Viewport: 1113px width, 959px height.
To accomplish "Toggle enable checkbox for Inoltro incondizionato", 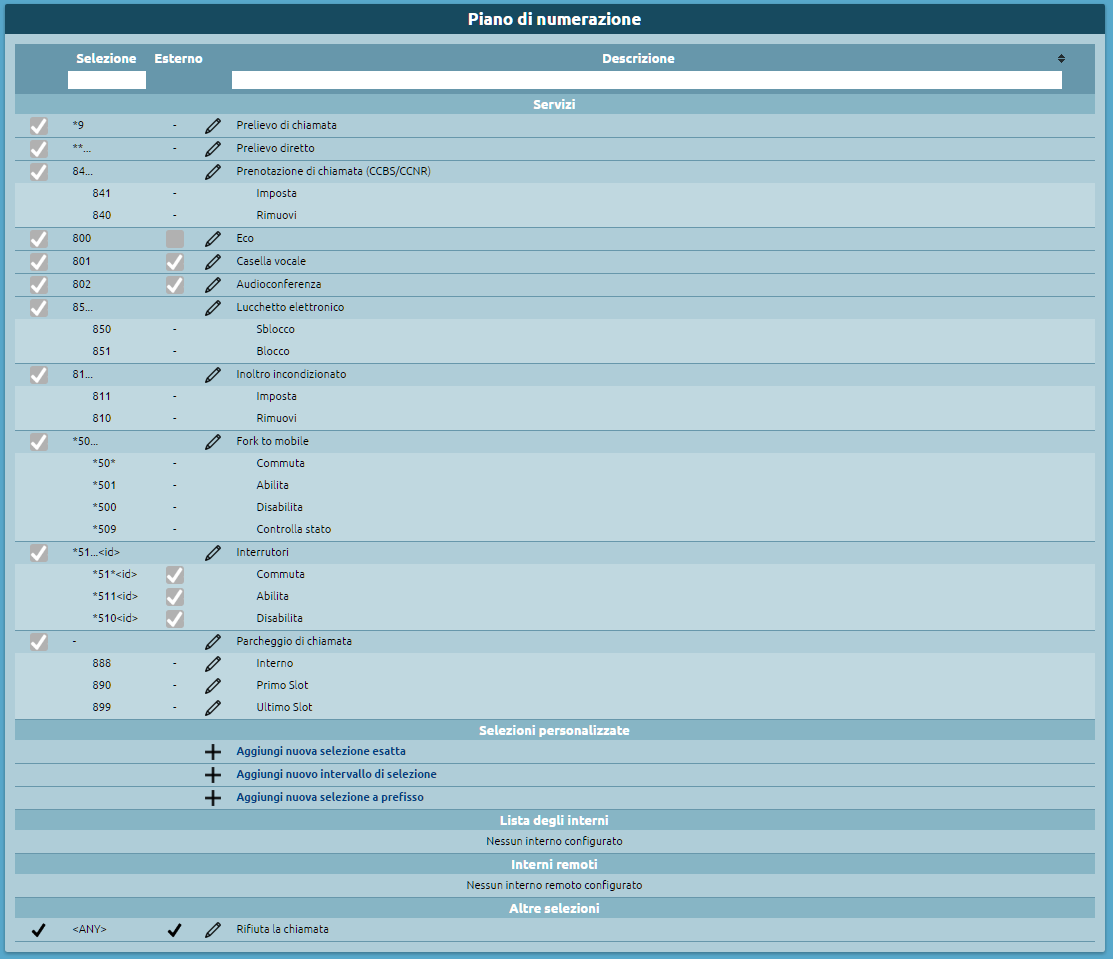I will click(38, 375).
